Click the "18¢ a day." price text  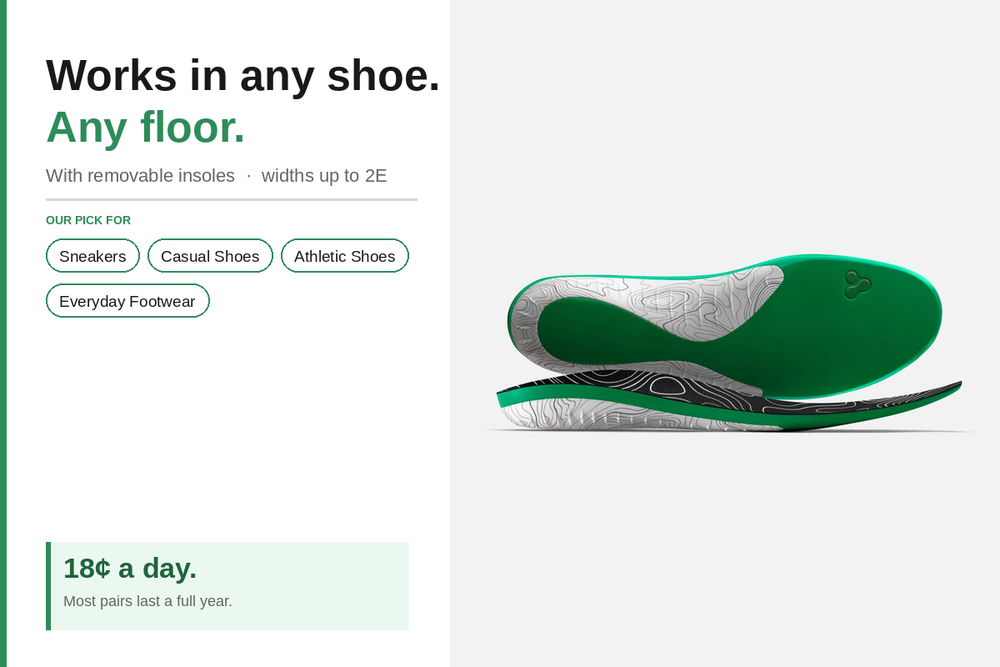coord(130,568)
